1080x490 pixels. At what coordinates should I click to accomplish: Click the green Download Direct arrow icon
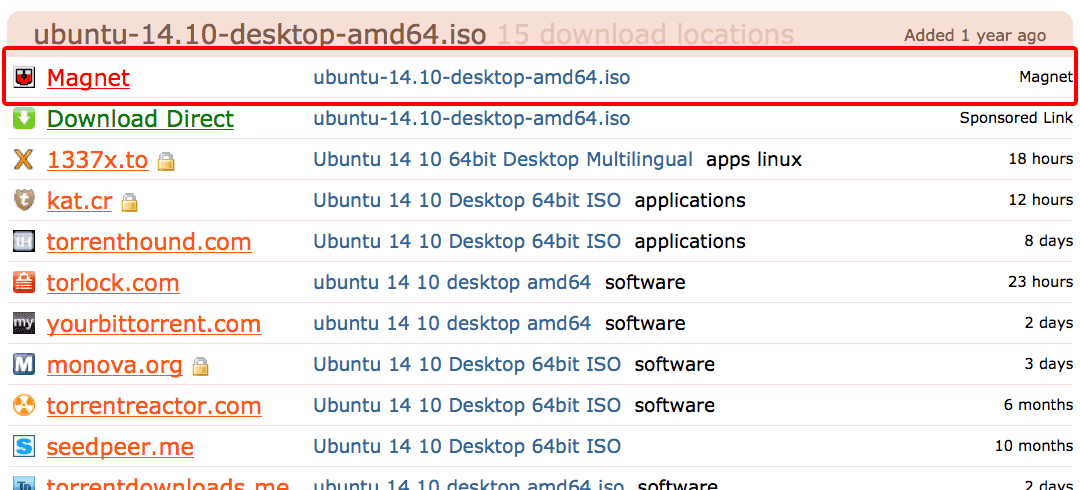click(24, 119)
